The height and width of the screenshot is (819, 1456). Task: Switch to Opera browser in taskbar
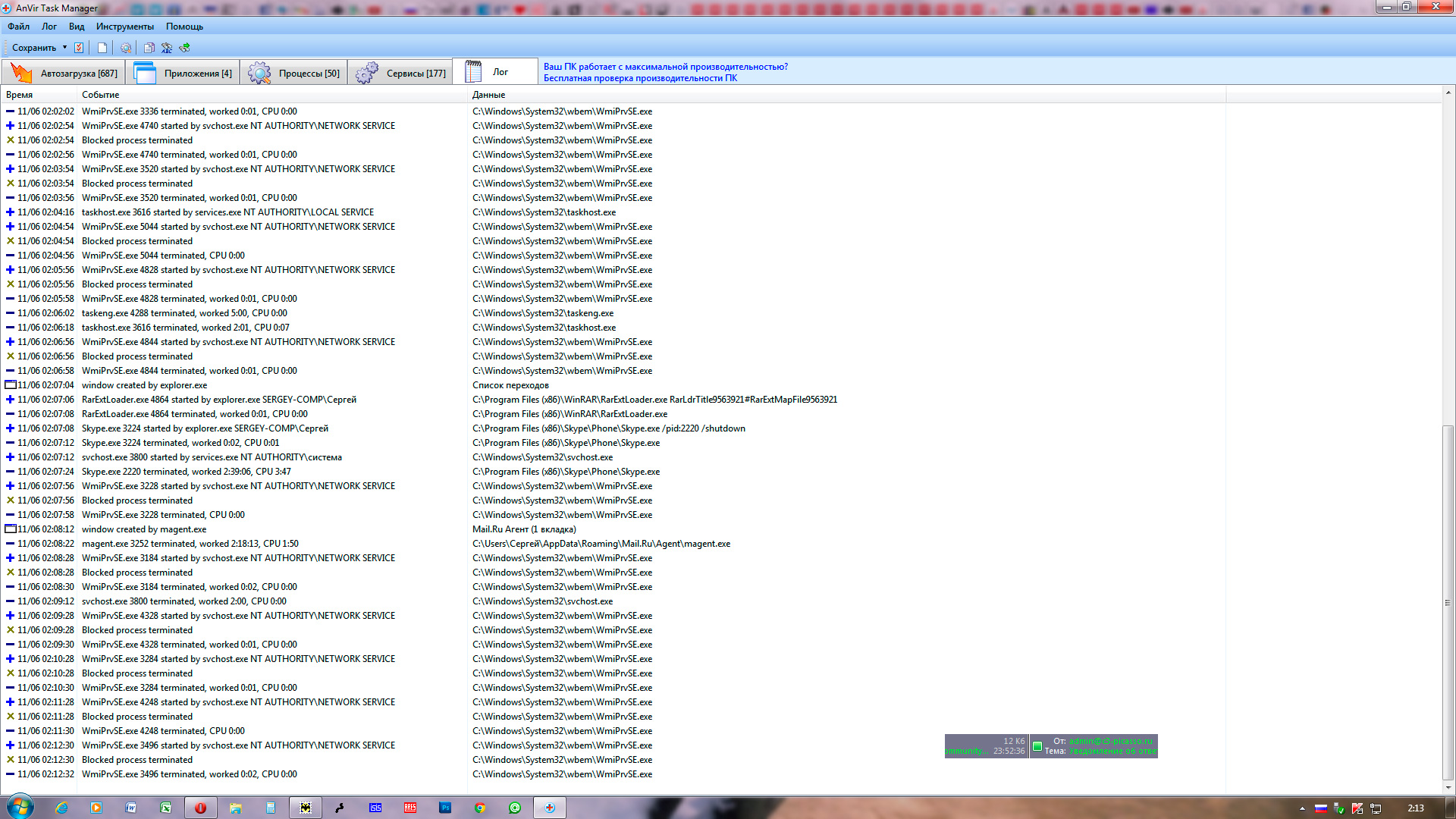[x=201, y=808]
